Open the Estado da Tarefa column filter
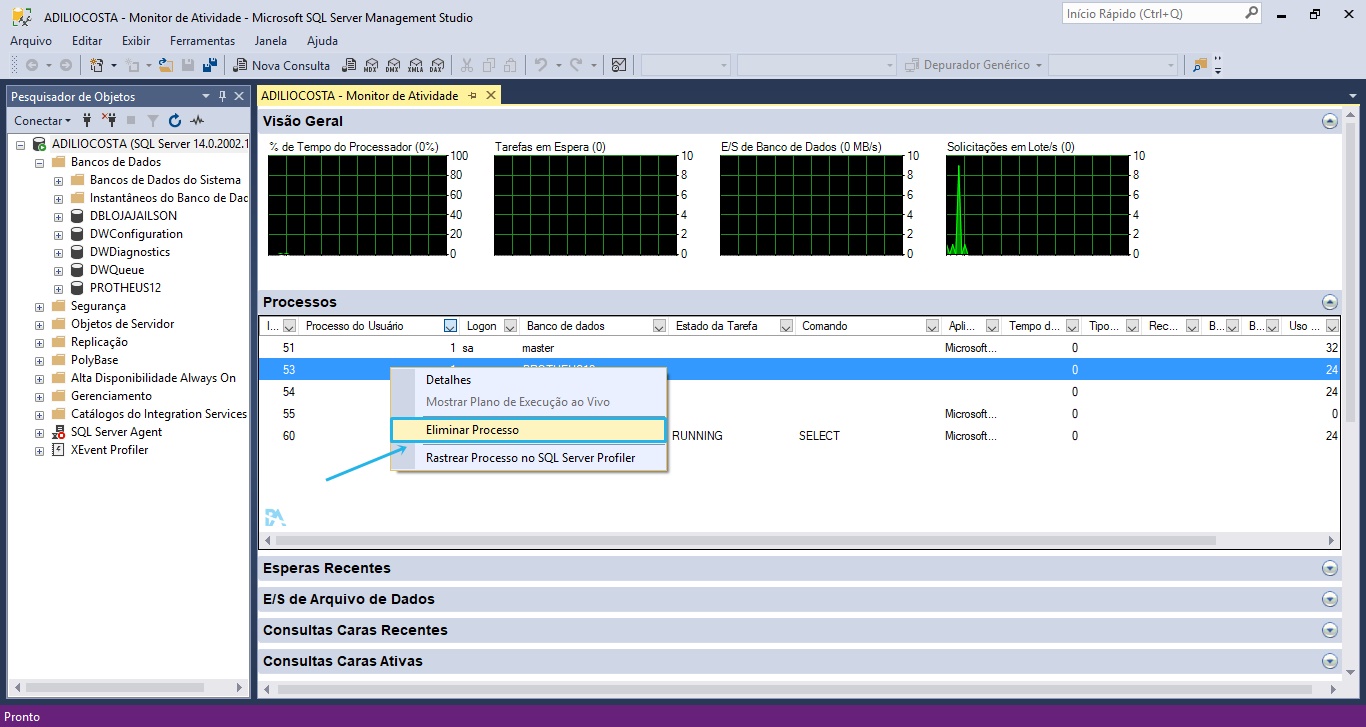Image resolution: width=1366 pixels, height=727 pixels. point(786,326)
